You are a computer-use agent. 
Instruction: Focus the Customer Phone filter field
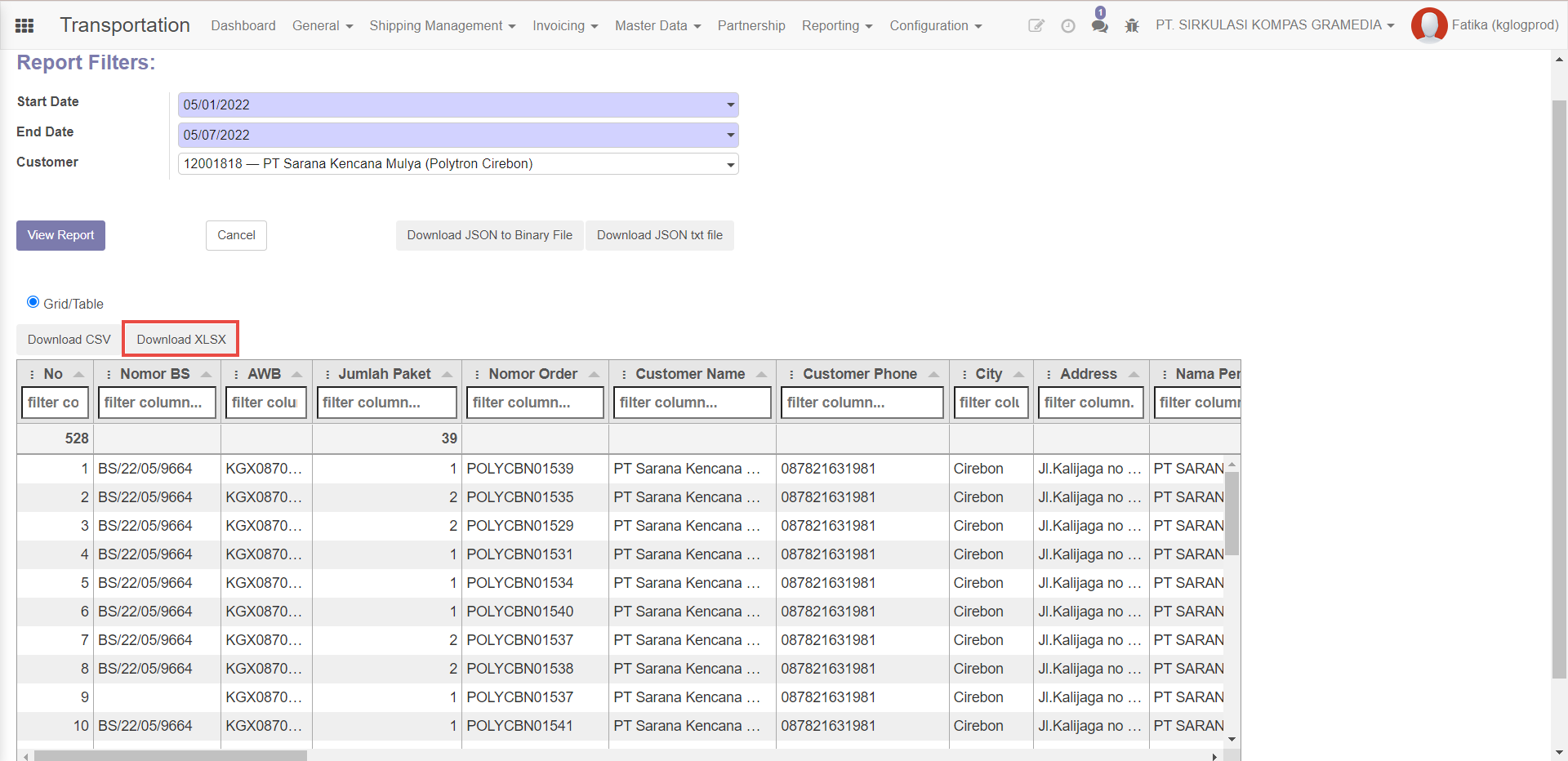(x=862, y=403)
